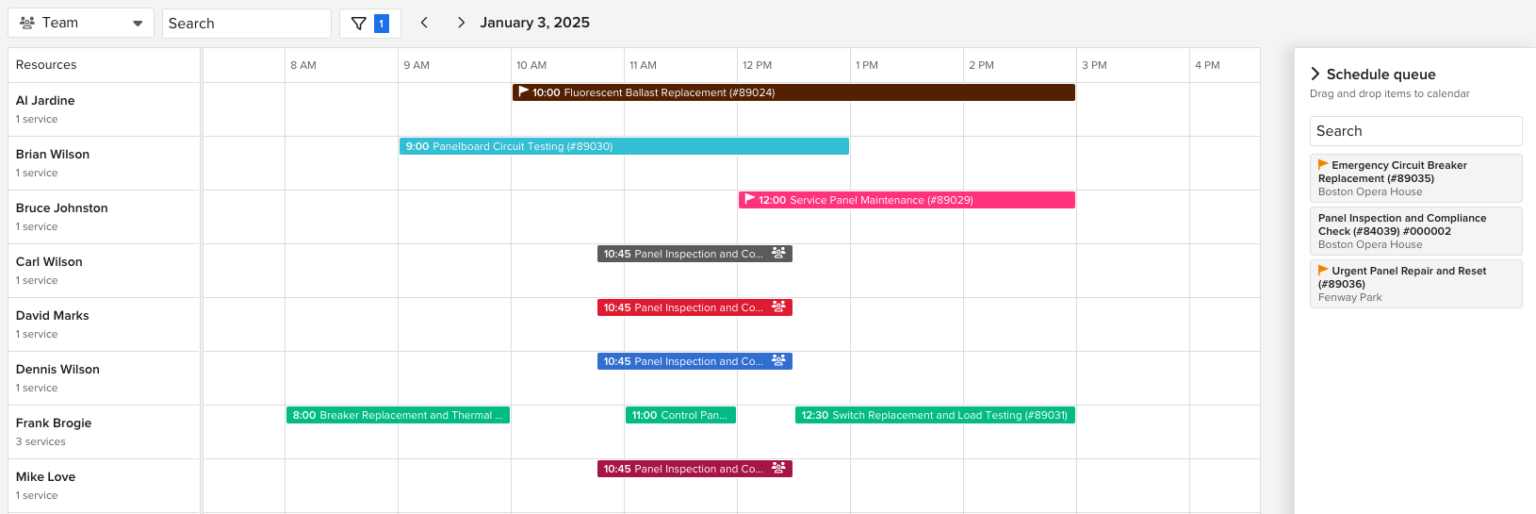Screen dimensions: 1536x514
Task: Click the calendar Search field
Action: [246, 23]
